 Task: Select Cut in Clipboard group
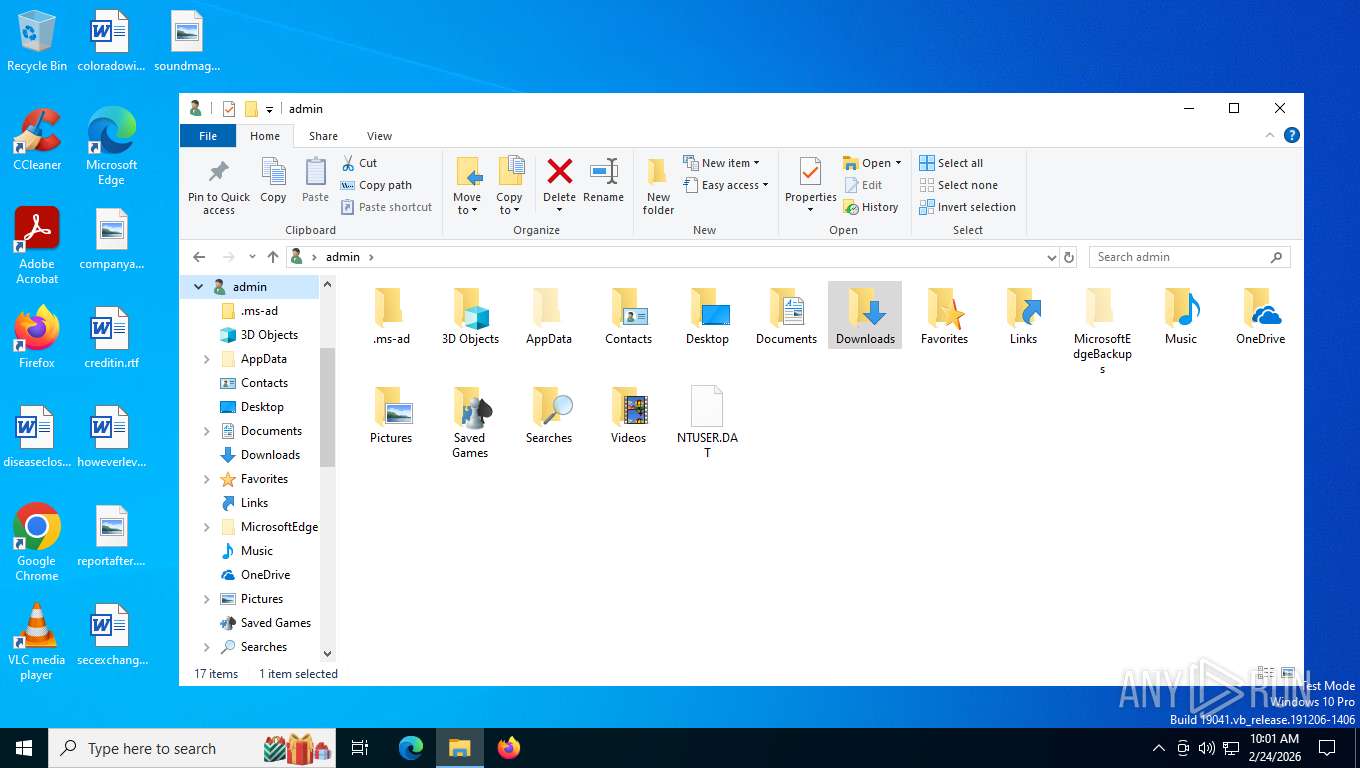[359, 163]
